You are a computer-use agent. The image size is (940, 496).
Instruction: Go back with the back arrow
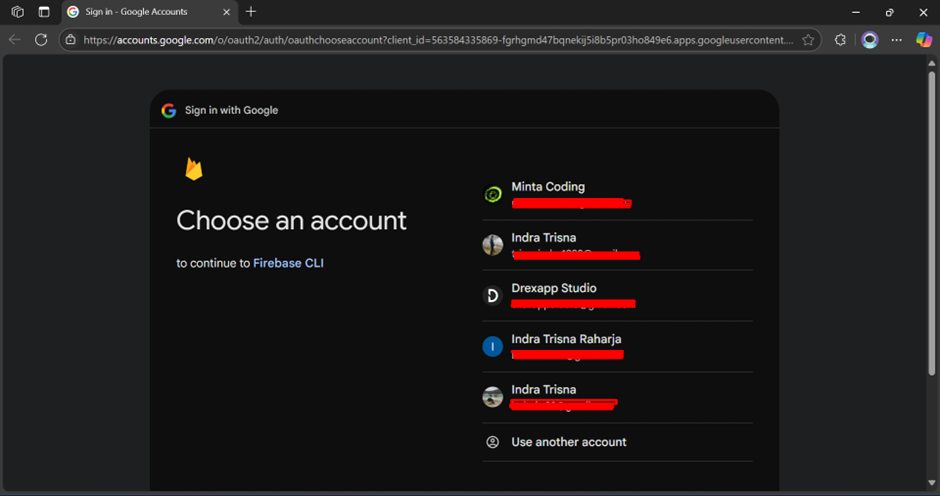[x=14, y=40]
